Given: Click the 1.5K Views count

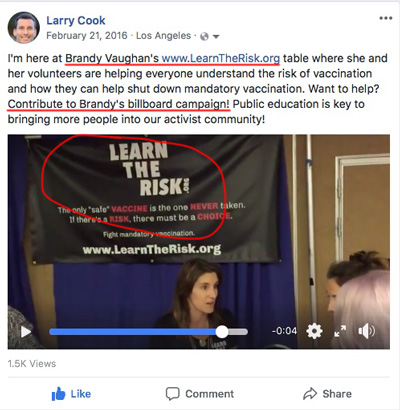Looking at the screenshot, I should pyautogui.click(x=32, y=364).
